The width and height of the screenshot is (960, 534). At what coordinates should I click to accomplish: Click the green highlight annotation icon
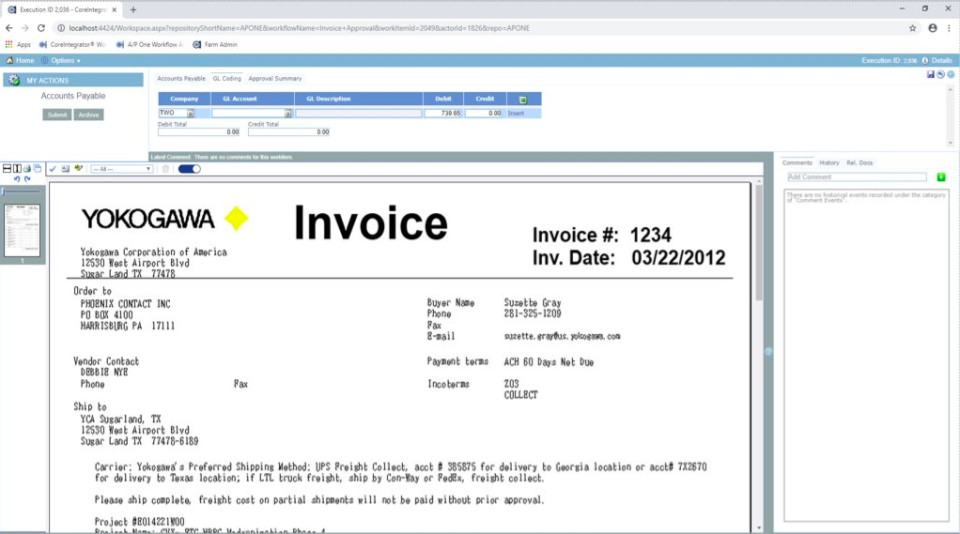(78, 168)
